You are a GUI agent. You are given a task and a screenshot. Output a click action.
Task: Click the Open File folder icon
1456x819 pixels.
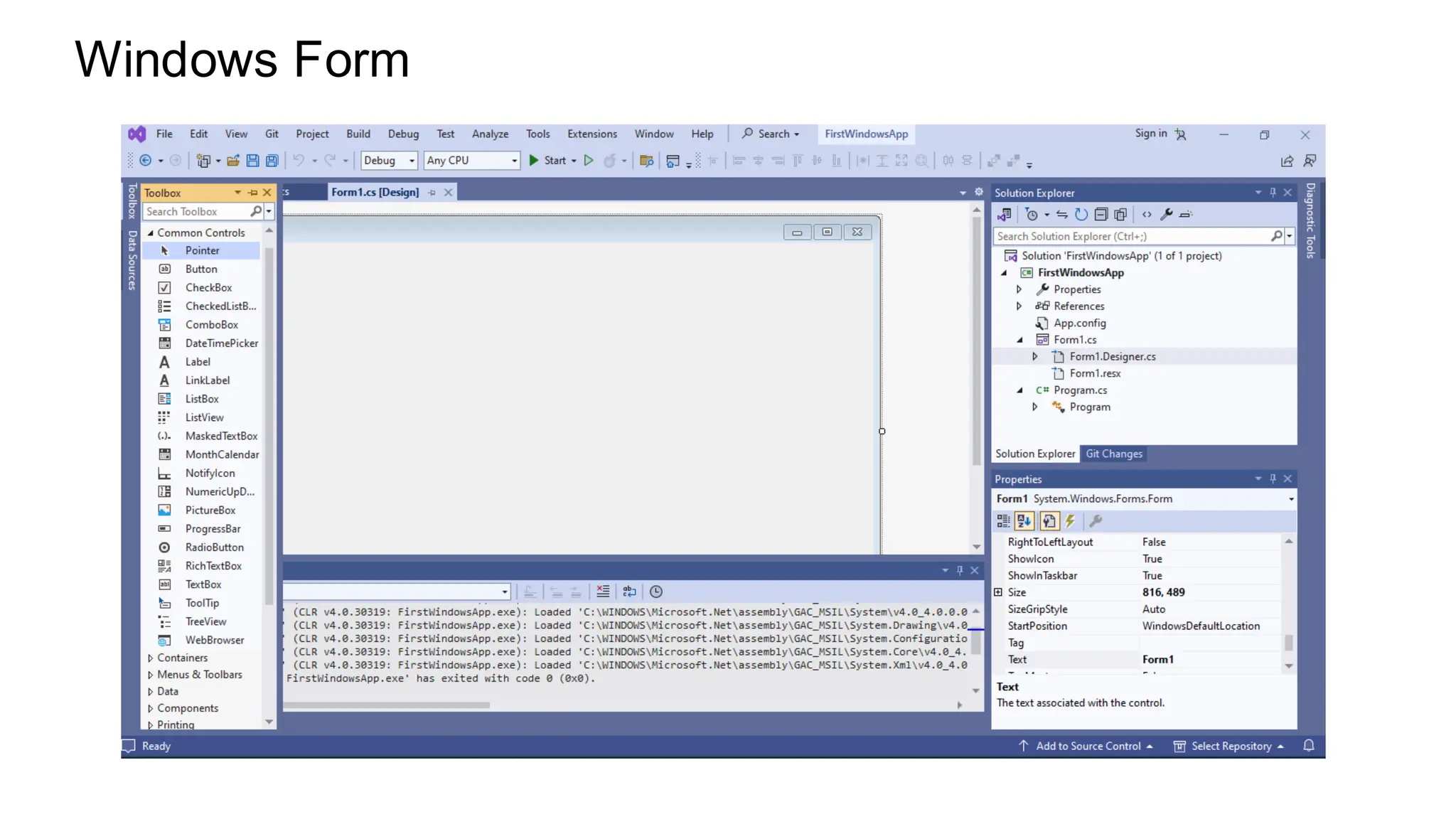tap(232, 161)
